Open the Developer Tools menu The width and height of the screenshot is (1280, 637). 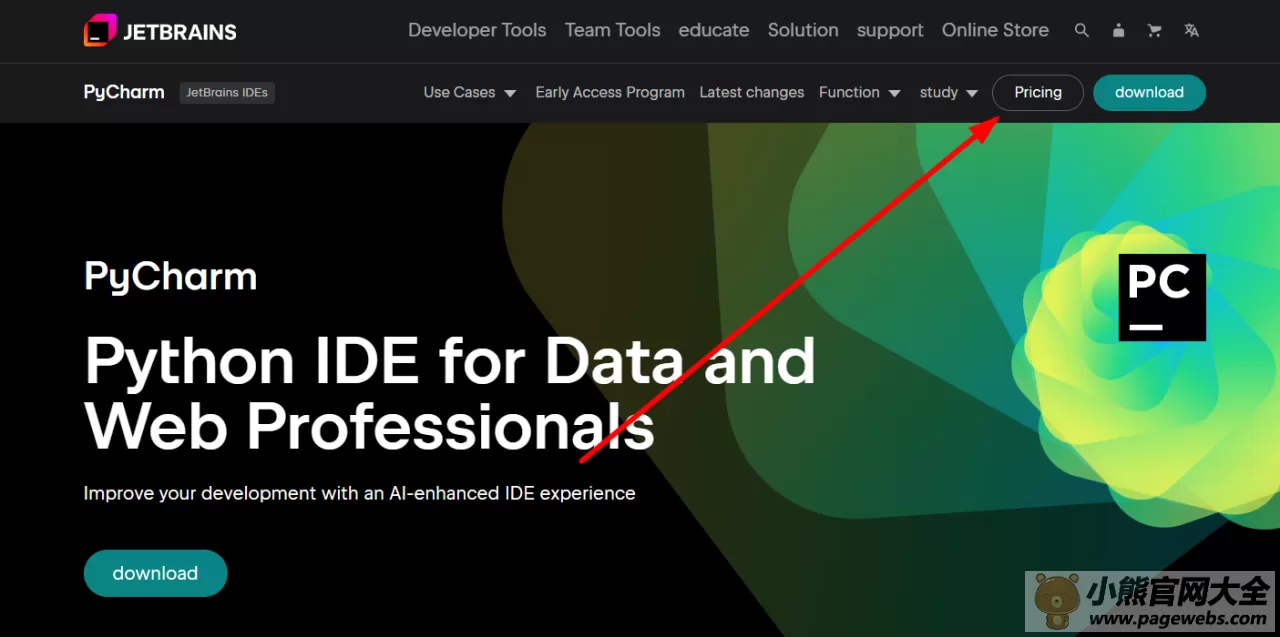point(477,30)
